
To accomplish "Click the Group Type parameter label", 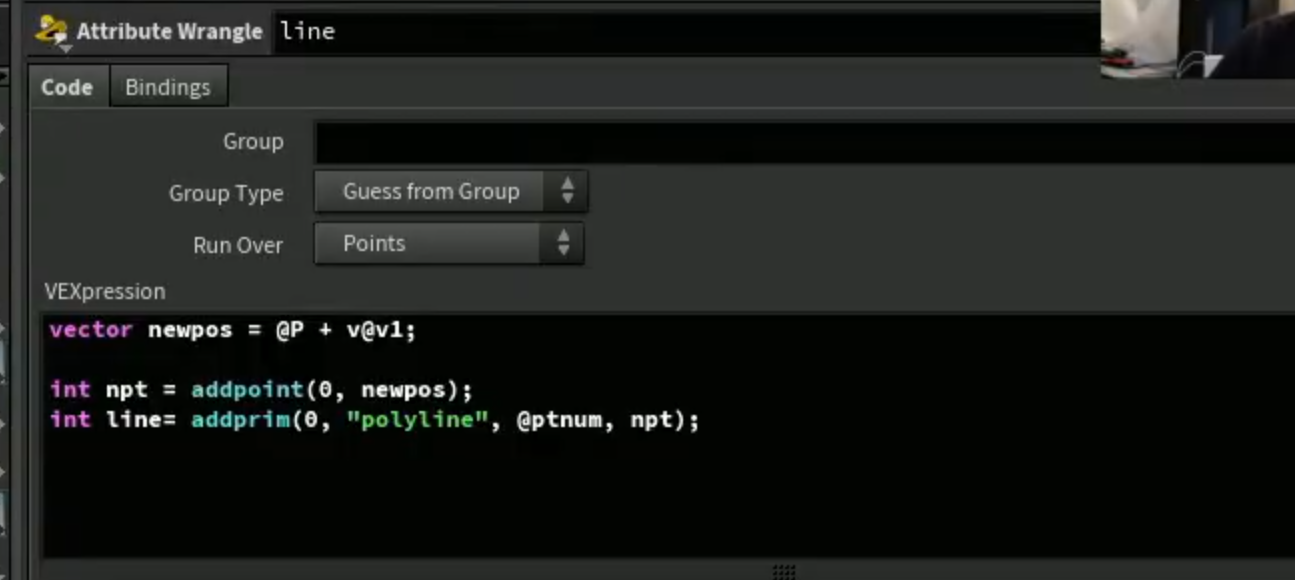I will point(226,194).
